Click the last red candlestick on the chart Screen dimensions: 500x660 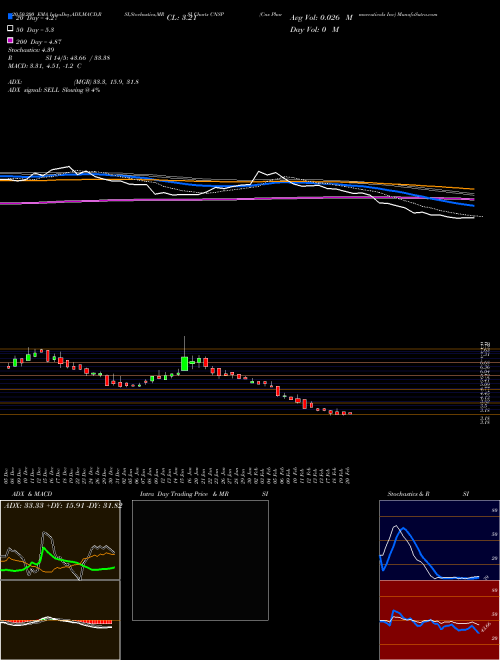pos(350,413)
